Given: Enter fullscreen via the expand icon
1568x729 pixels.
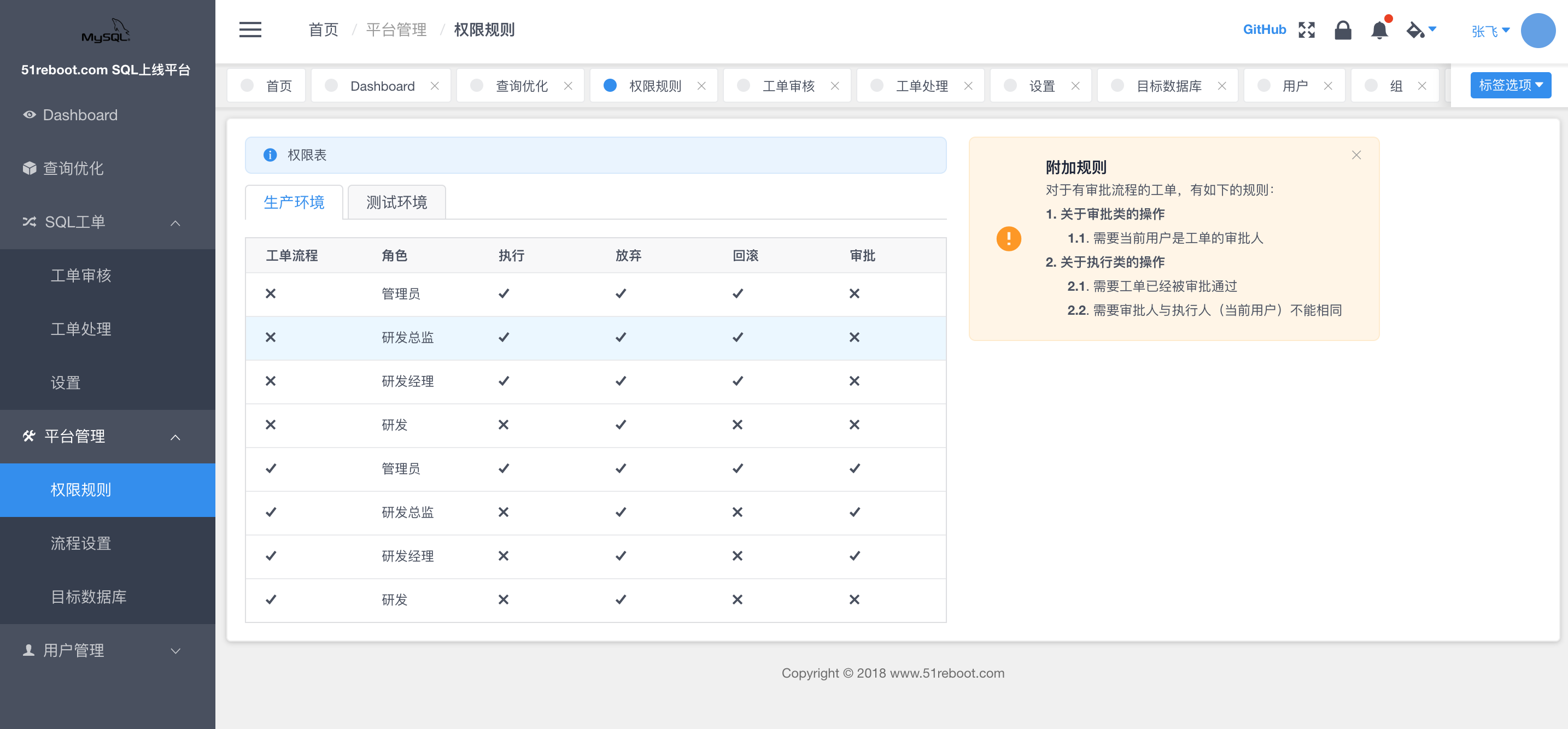Looking at the screenshot, I should coord(1306,30).
